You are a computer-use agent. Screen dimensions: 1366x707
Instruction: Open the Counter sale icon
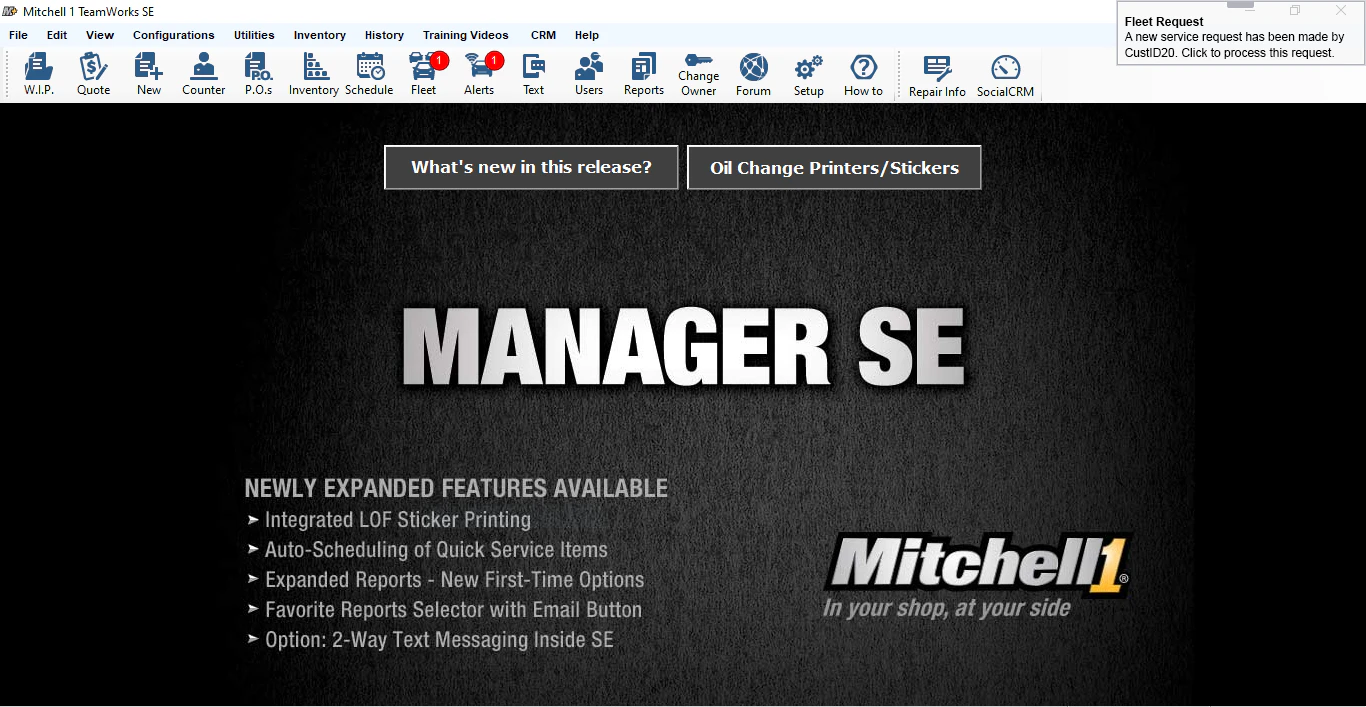click(x=204, y=75)
